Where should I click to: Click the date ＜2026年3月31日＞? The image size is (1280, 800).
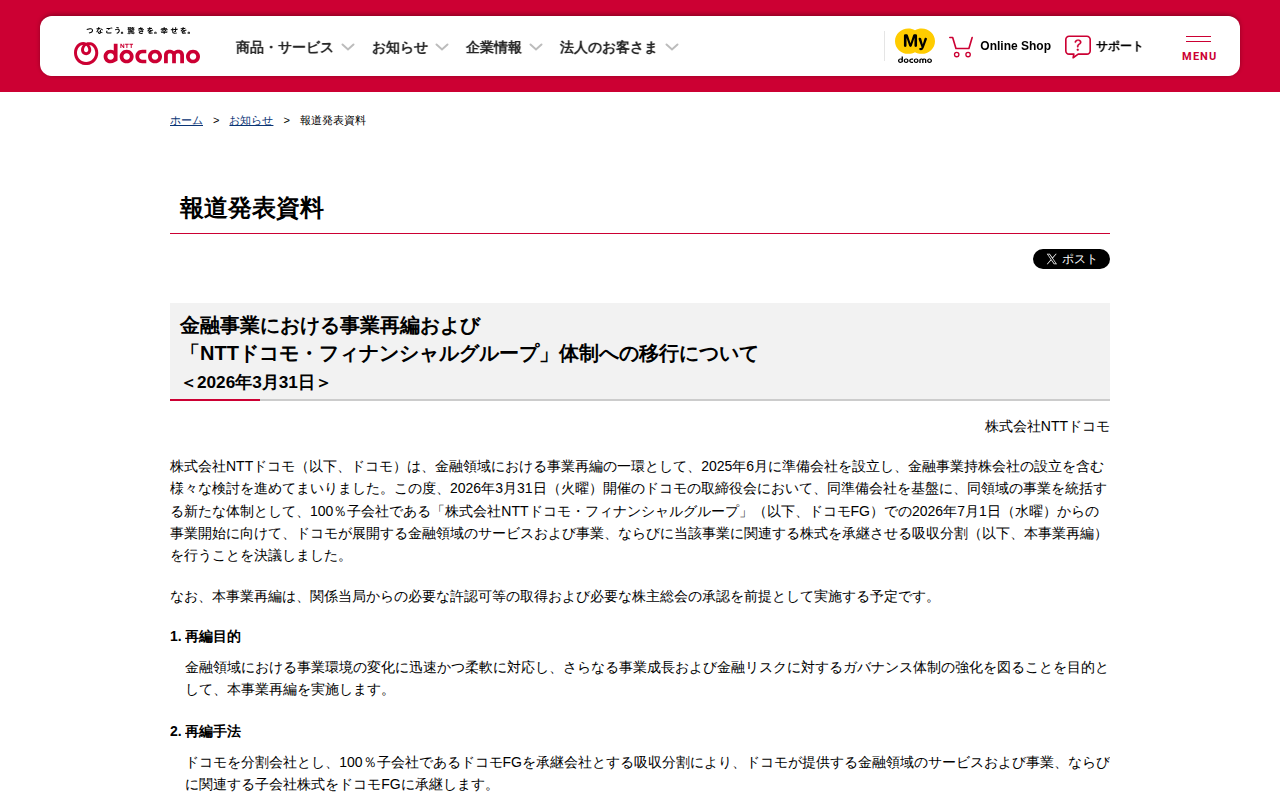(x=256, y=383)
